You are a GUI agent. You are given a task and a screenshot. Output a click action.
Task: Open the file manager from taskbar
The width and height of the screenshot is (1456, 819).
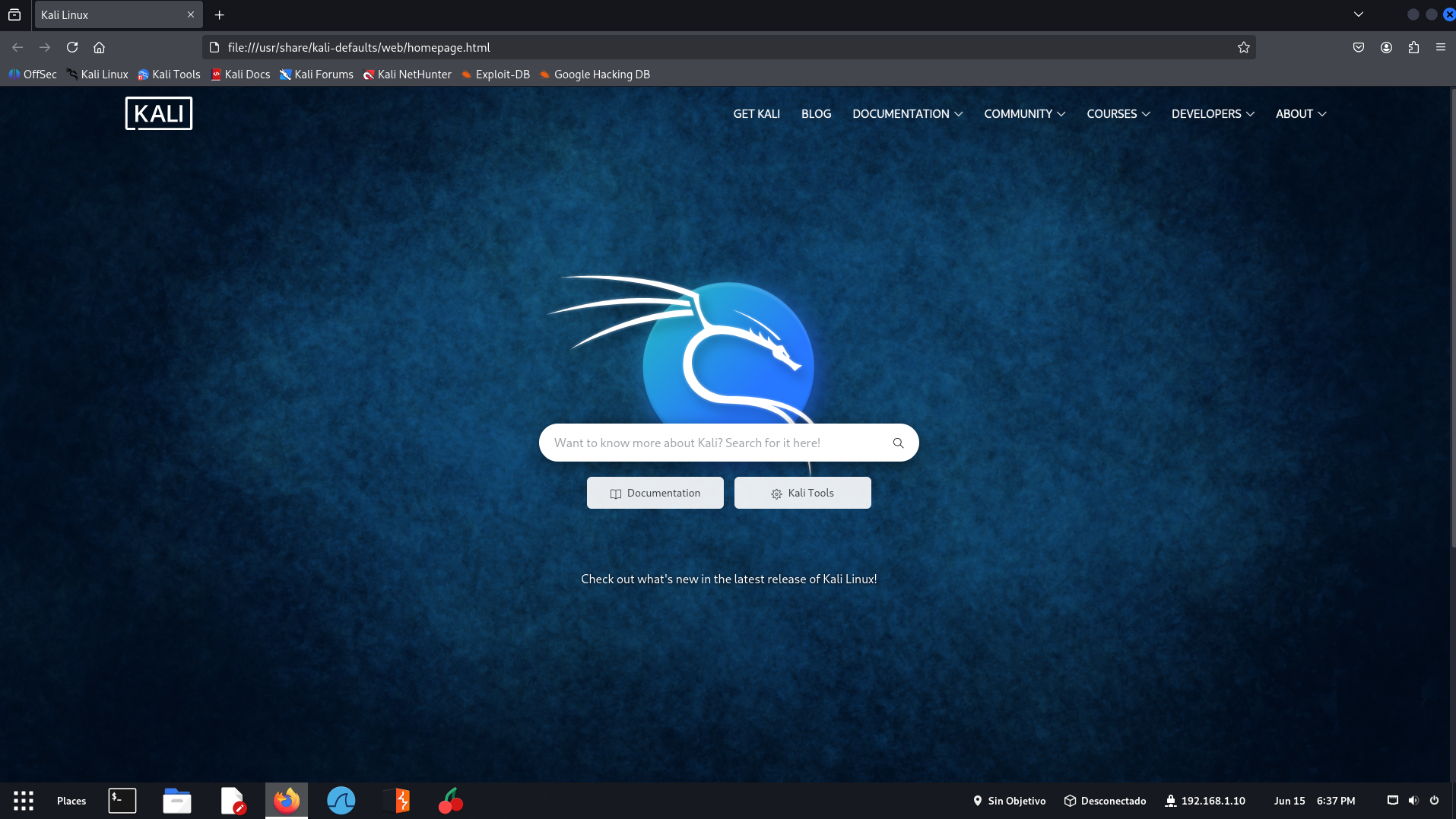(x=177, y=801)
